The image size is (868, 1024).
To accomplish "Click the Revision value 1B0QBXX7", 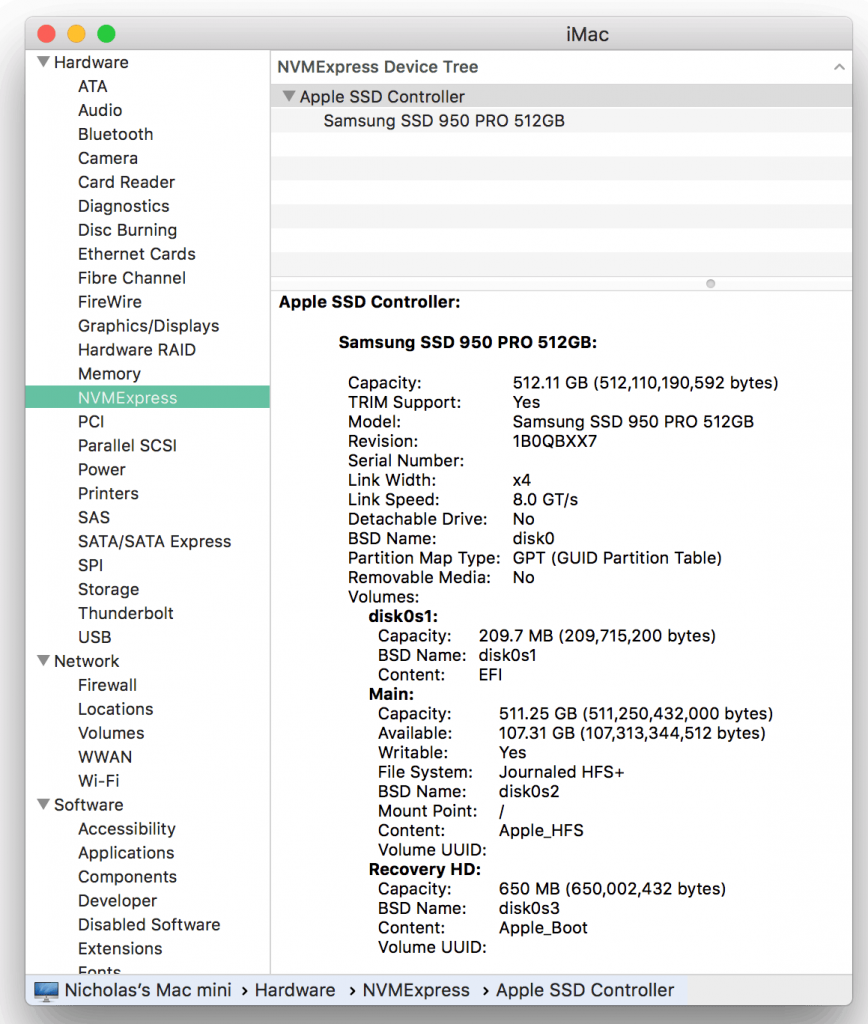I will (x=555, y=441).
